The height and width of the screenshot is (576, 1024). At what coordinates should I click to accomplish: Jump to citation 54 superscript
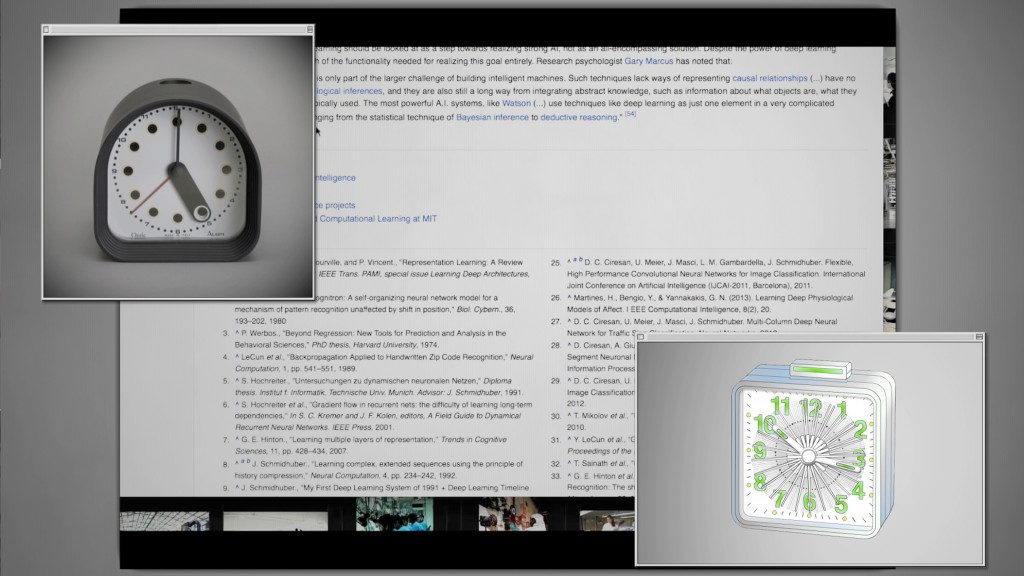click(x=631, y=115)
